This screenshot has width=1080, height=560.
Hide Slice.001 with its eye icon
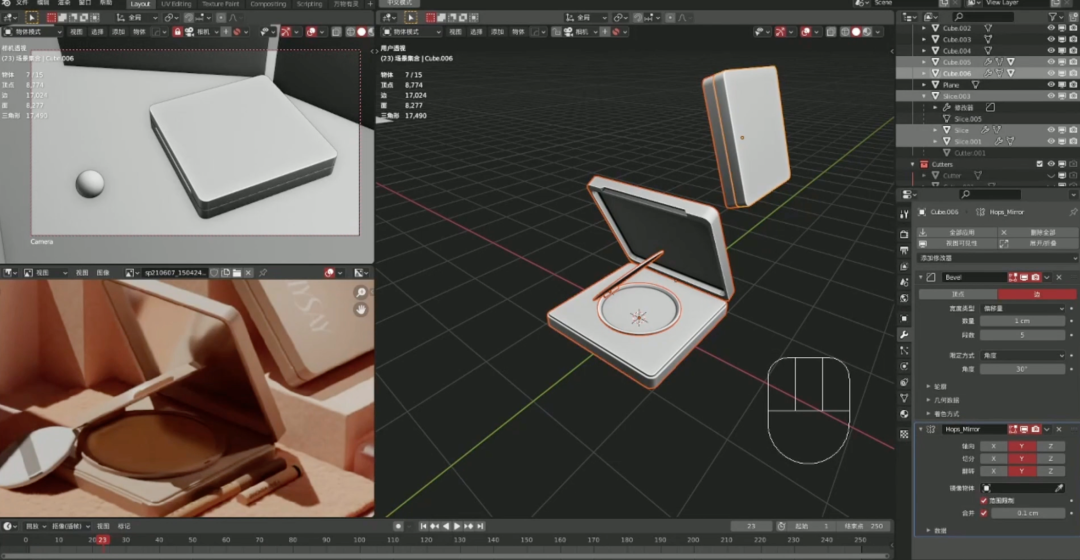click(1051, 141)
